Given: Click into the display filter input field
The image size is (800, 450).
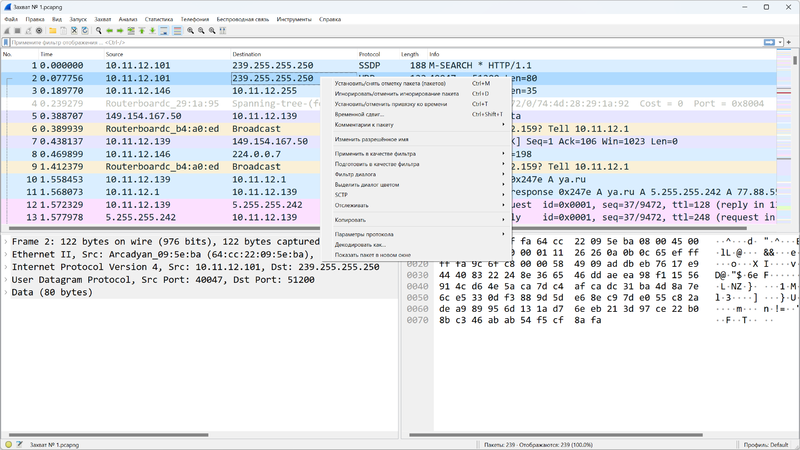Looking at the screenshot, I should pyautogui.click(x=386, y=42).
